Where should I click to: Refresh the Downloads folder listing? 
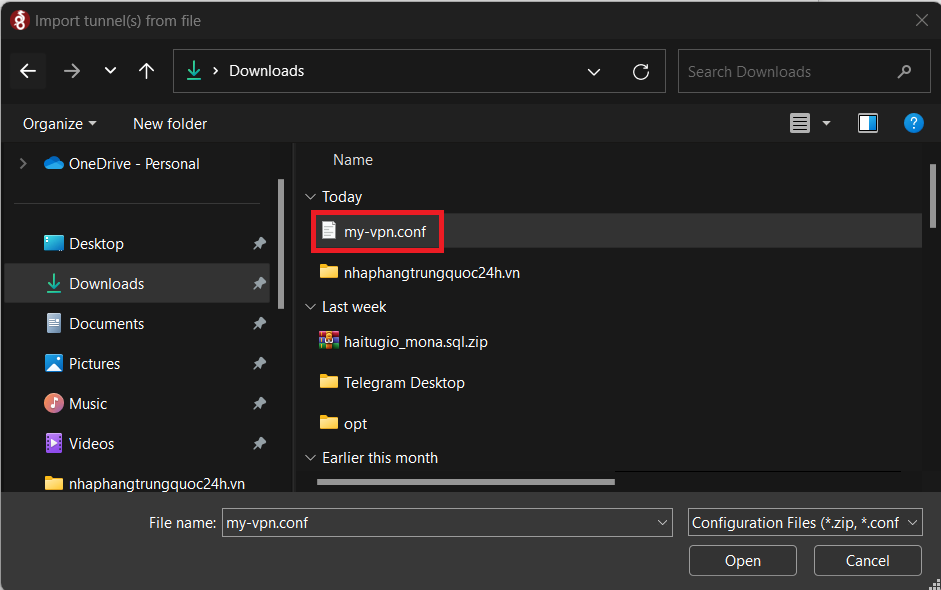pyautogui.click(x=641, y=72)
